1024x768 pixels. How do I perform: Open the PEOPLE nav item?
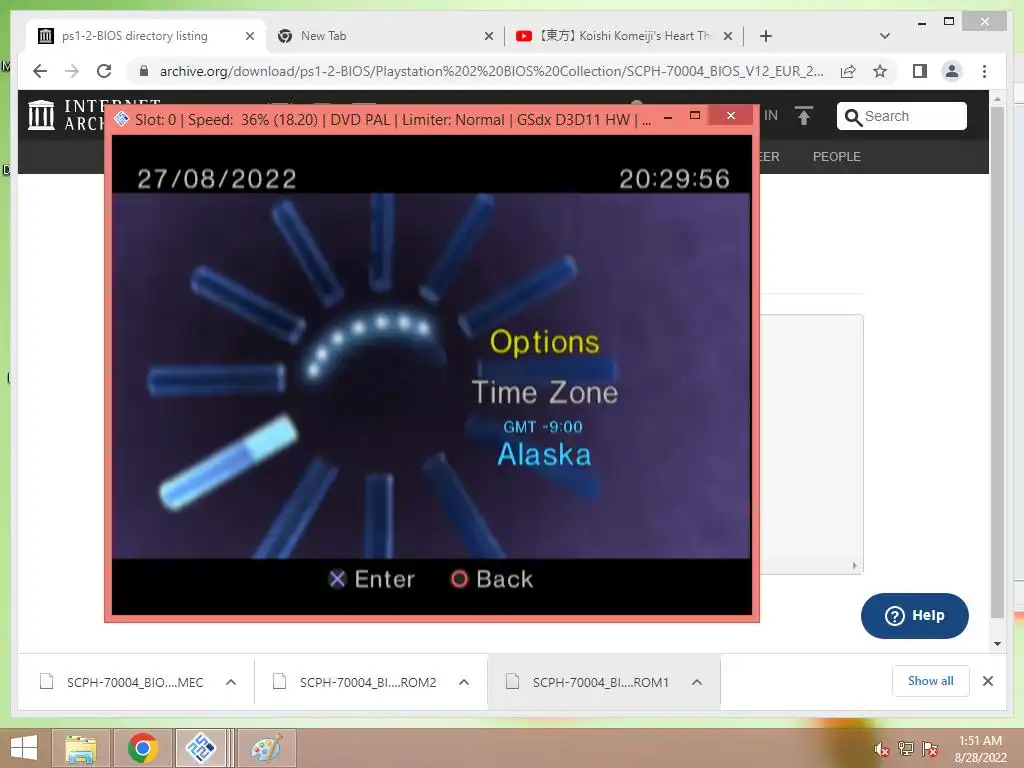[x=837, y=157]
